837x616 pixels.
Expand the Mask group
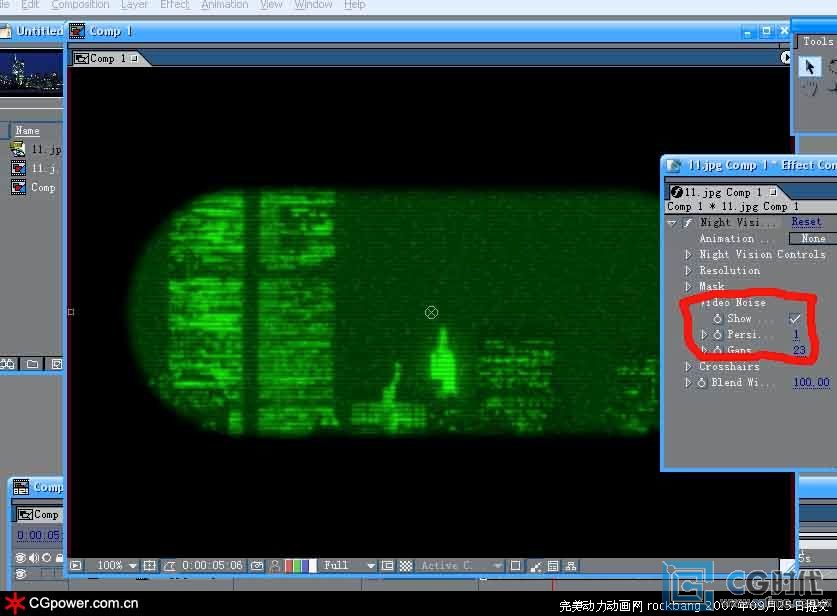coord(688,287)
